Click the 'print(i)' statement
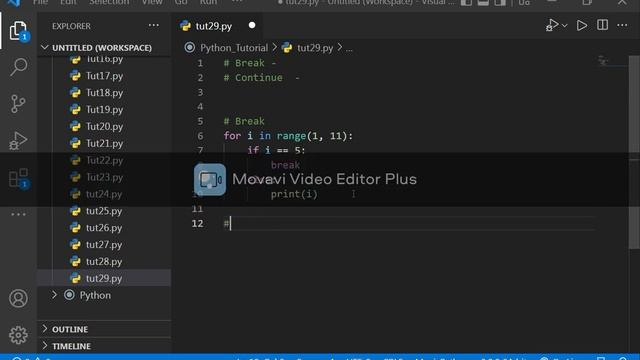The height and width of the screenshot is (360, 640). 294,194
